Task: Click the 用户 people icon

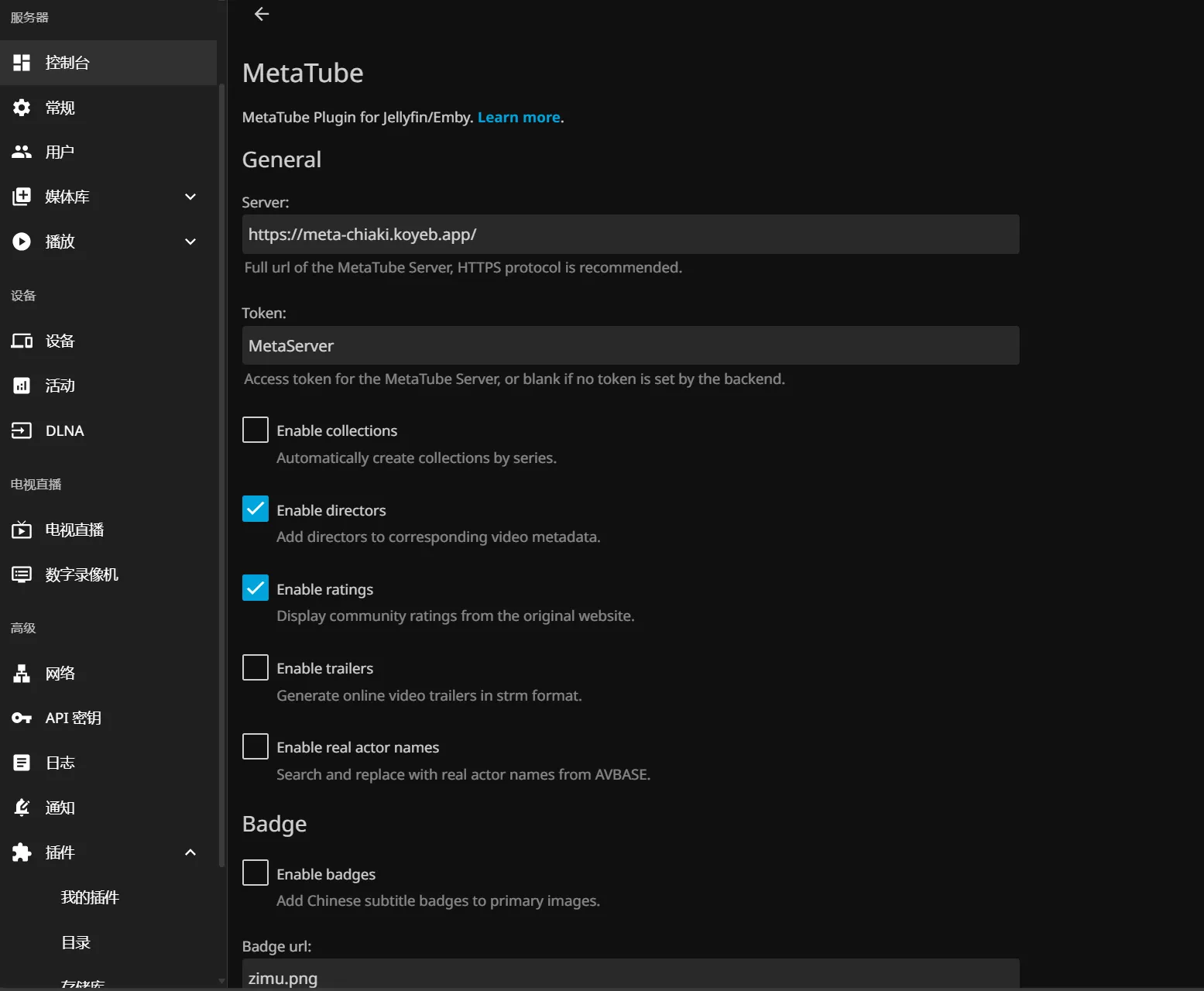Action: [x=22, y=152]
